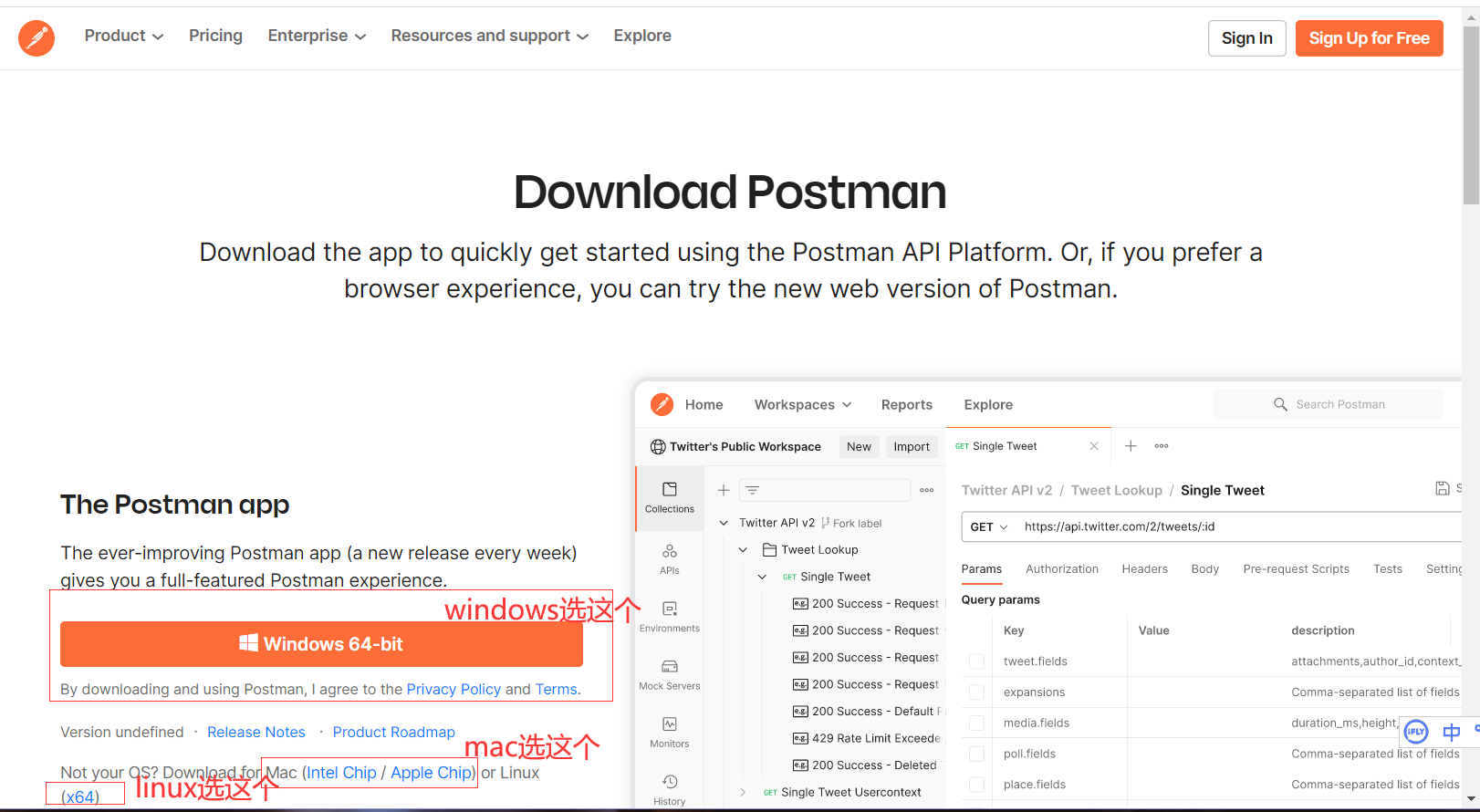The image size is (1480, 812).
Task: Download the Mac Intel Chip version
Action: pos(341,773)
